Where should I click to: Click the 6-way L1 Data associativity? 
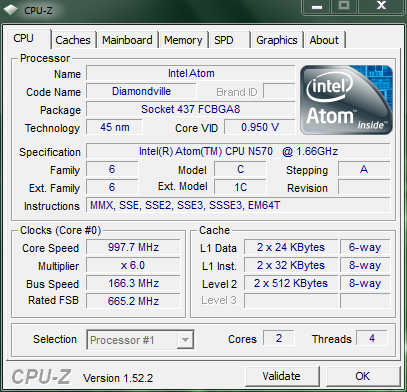coord(365,247)
